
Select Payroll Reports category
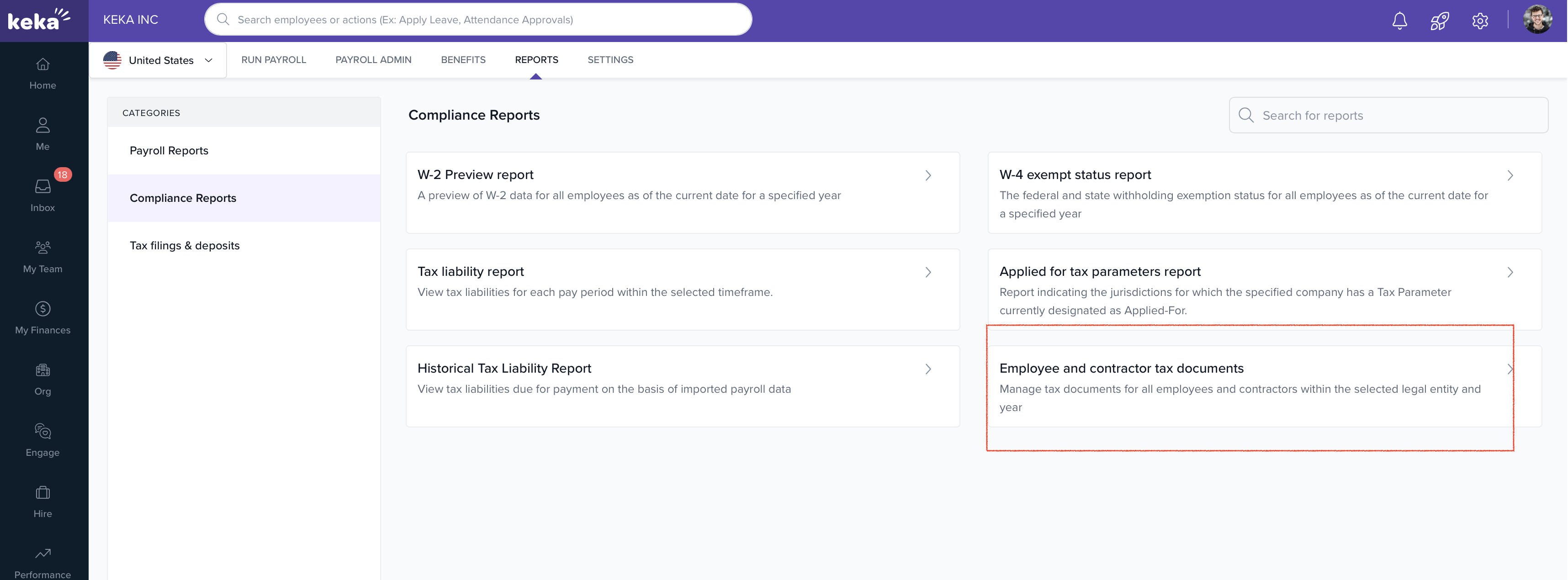point(169,150)
